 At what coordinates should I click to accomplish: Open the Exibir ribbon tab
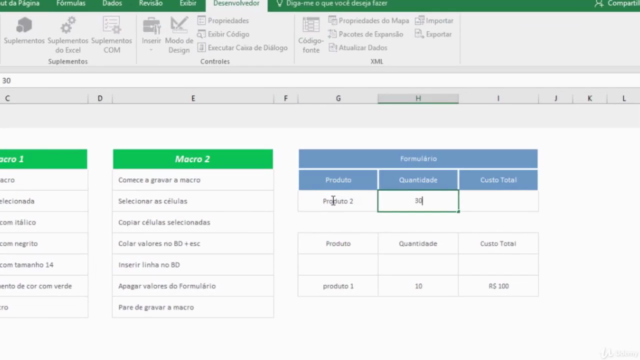click(188, 4)
